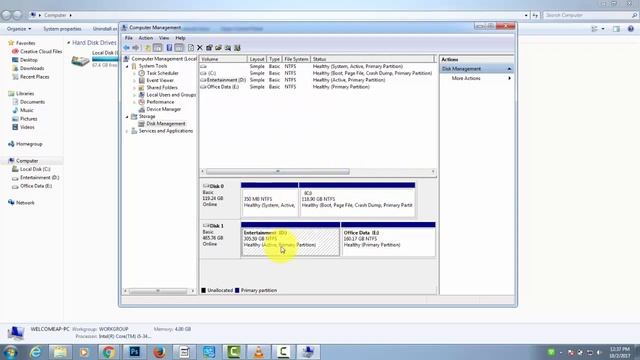Select the (C:) row in volume list
The height and width of the screenshot is (360, 640).
click(317, 73)
